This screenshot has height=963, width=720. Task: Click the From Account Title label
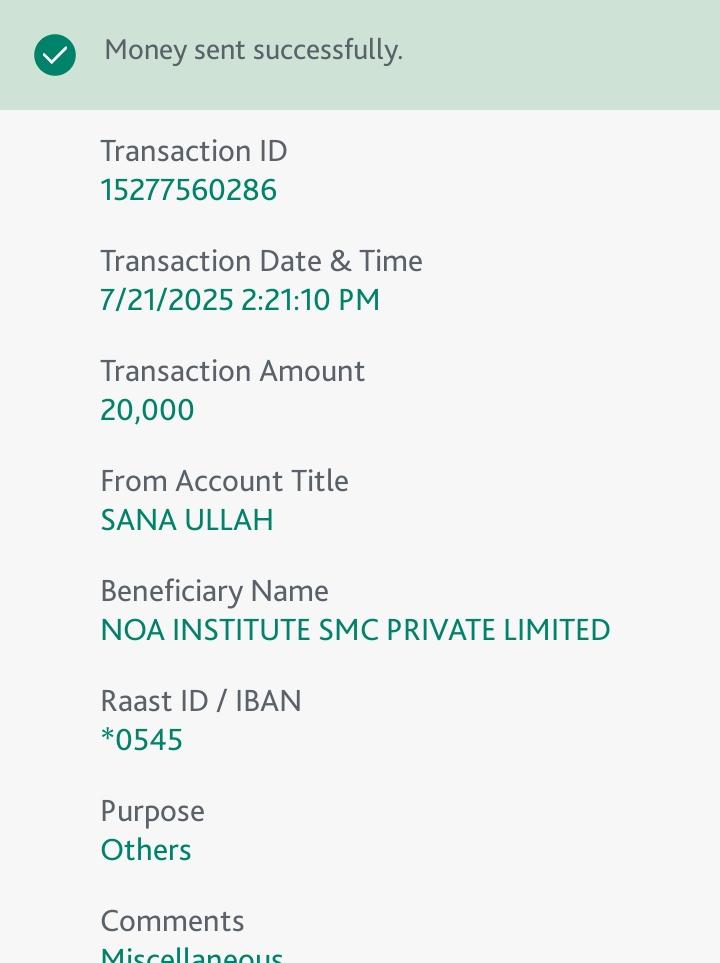[224, 481]
